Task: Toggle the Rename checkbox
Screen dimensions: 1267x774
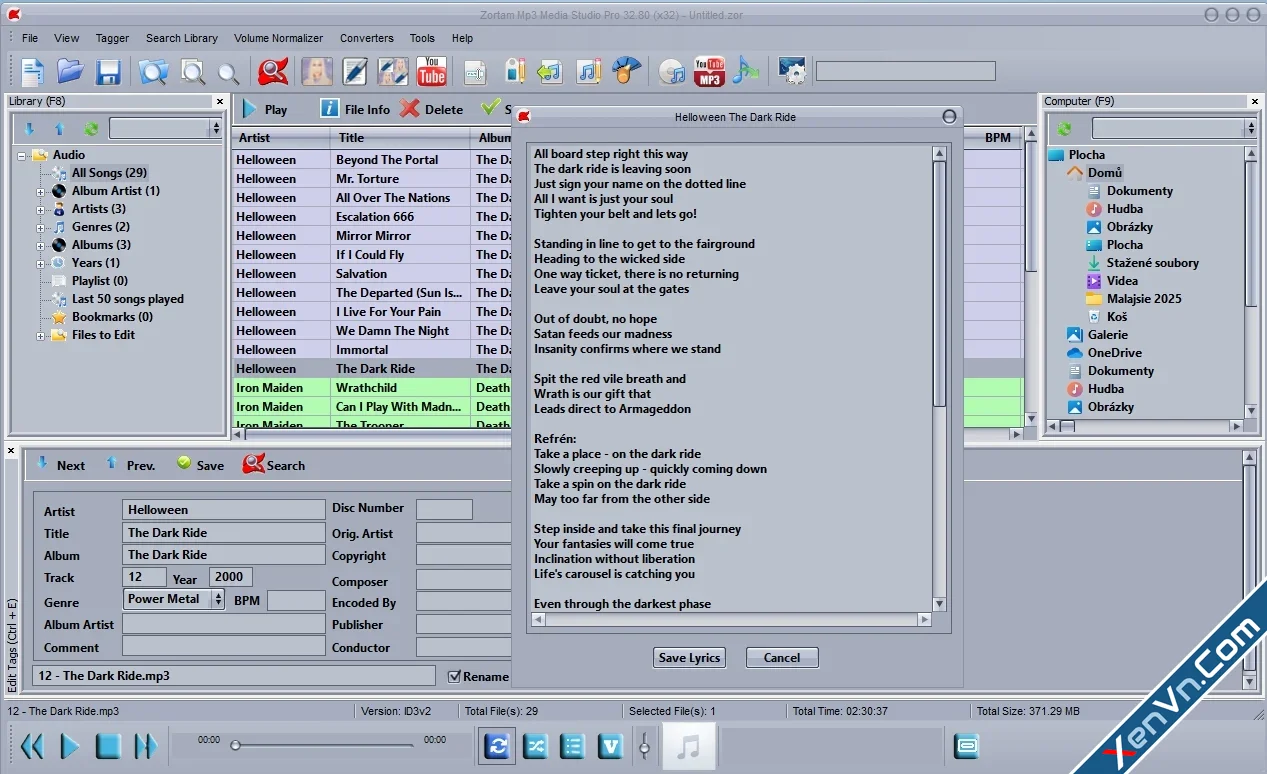Action: point(454,676)
